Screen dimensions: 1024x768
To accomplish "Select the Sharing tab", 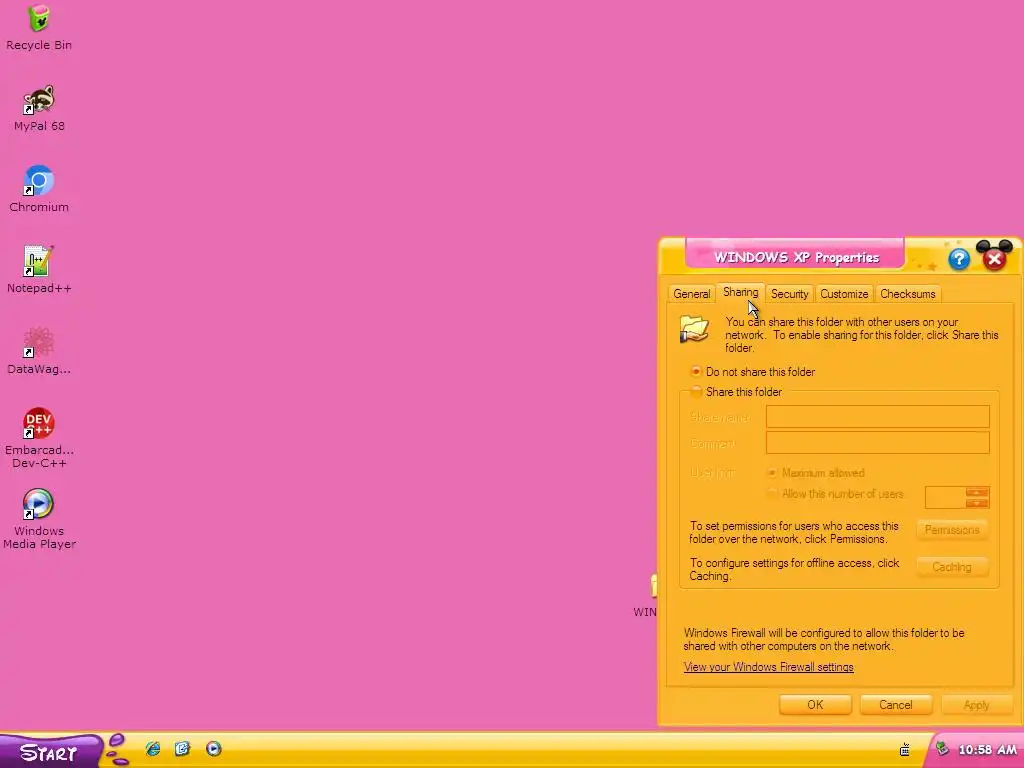I will tap(741, 293).
